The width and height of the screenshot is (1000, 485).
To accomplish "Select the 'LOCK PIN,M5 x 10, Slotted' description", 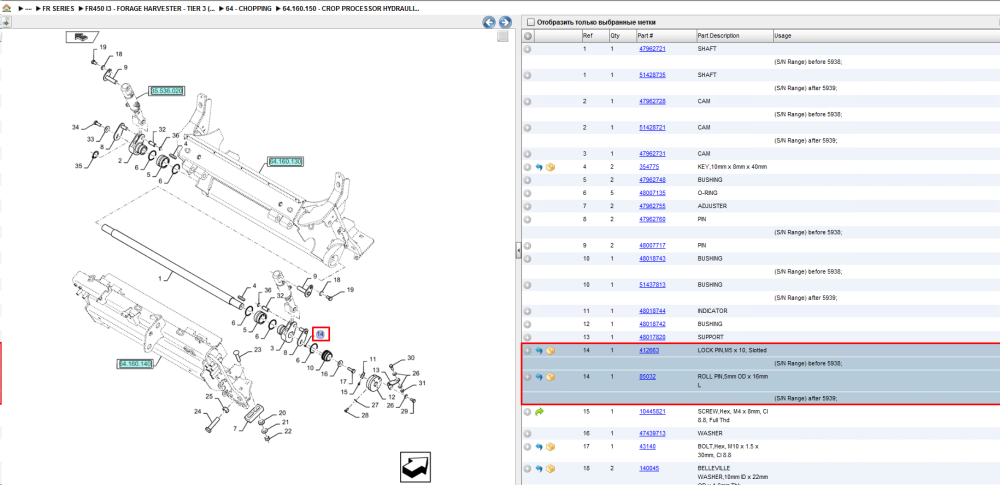I will point(732,350).
